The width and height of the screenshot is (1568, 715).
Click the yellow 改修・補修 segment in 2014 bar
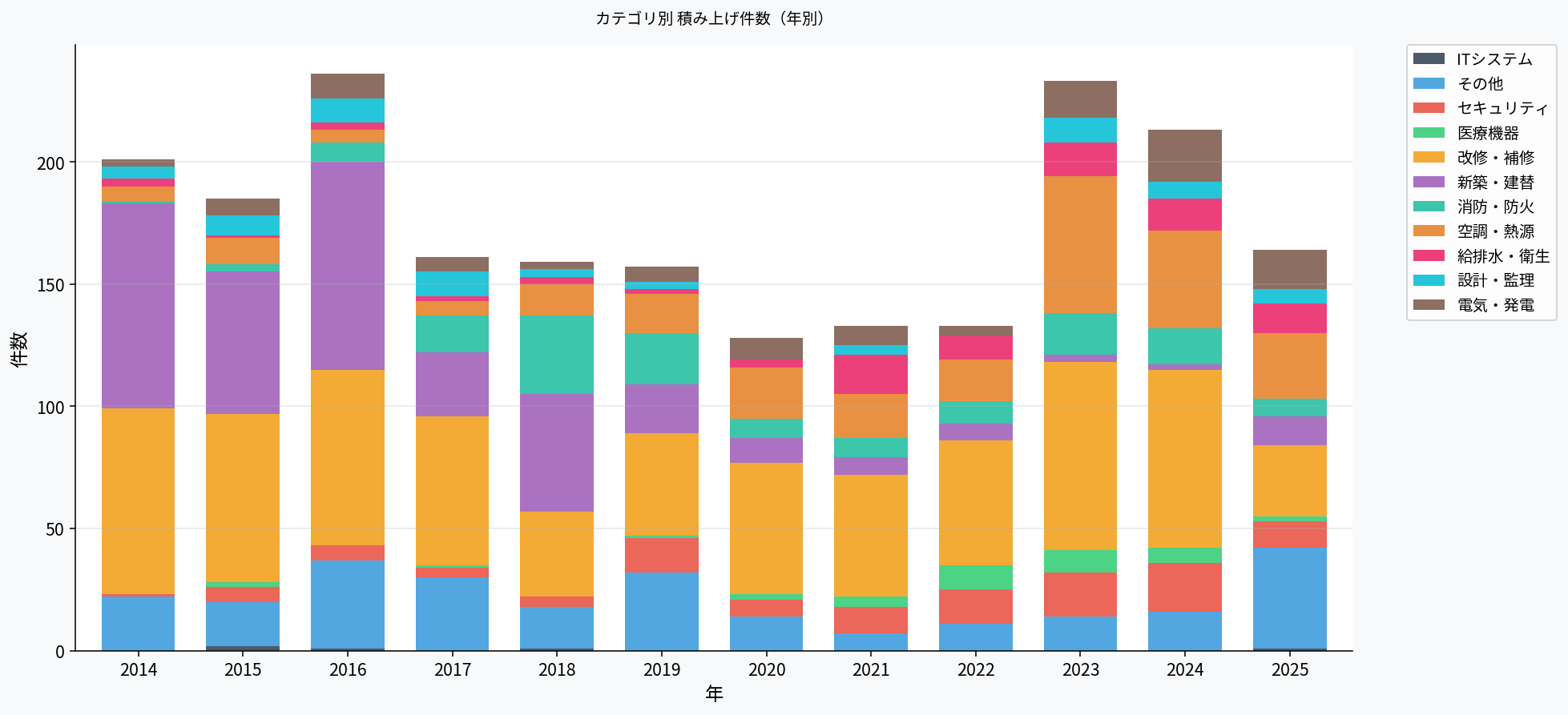[139, 501]
